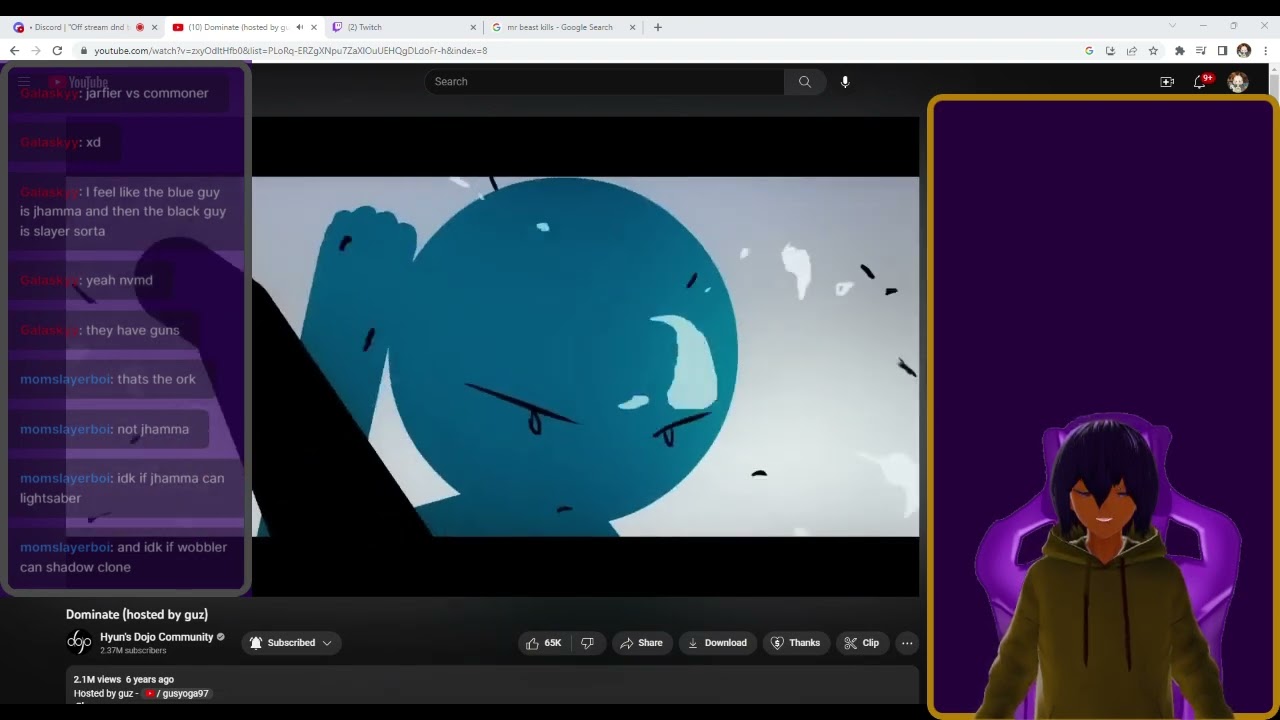Open more actions three-dot button under video
Screen dimensions: 1280x720
[907, 643]
